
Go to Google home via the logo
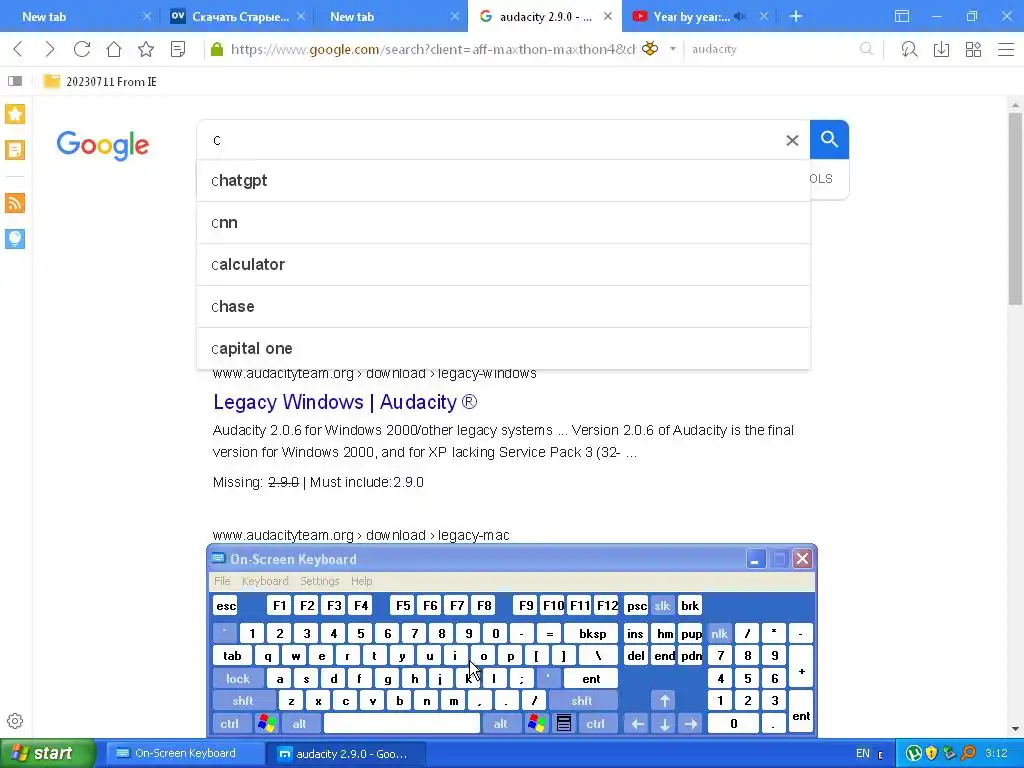[103, 145]
